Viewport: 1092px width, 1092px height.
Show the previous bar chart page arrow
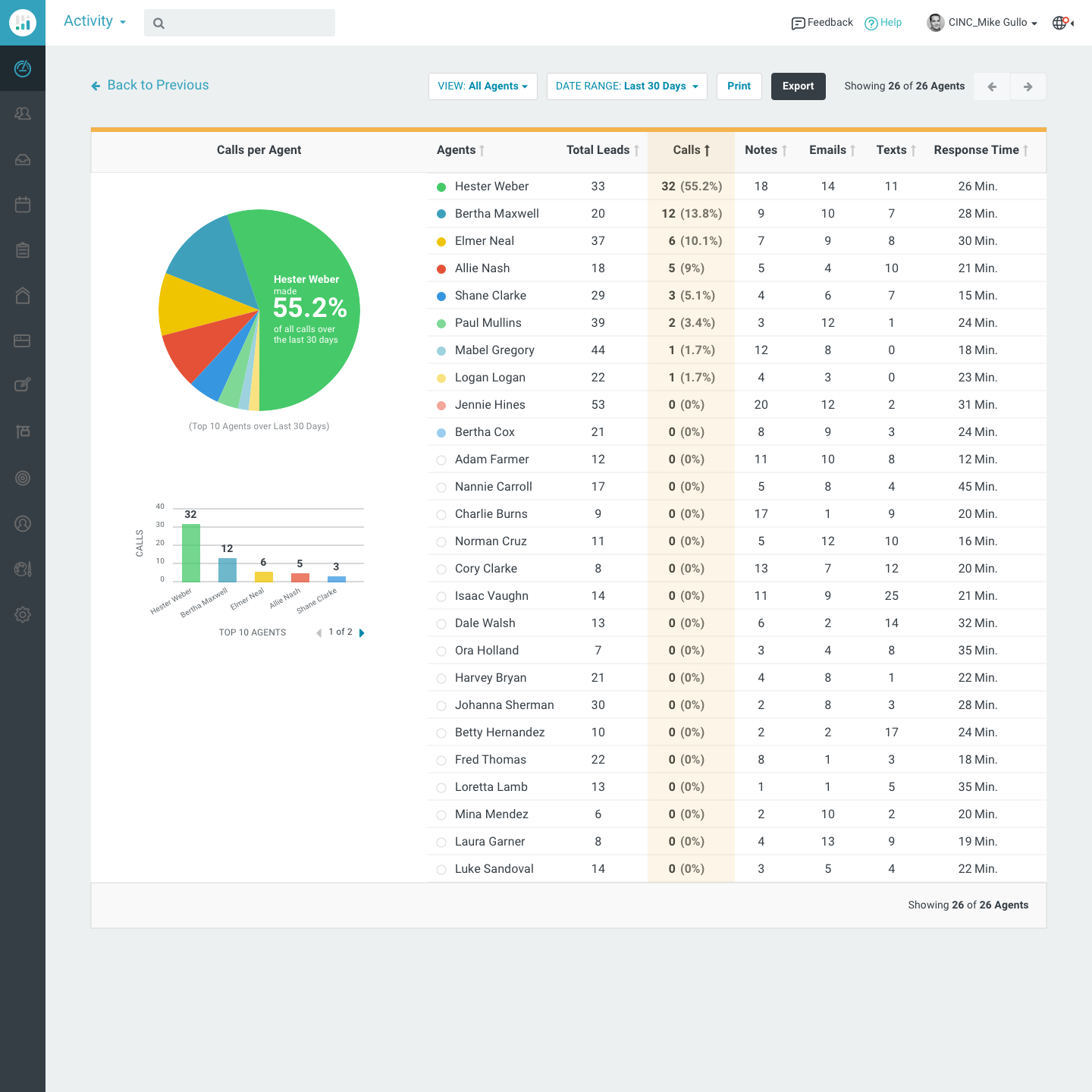[319, 633]
